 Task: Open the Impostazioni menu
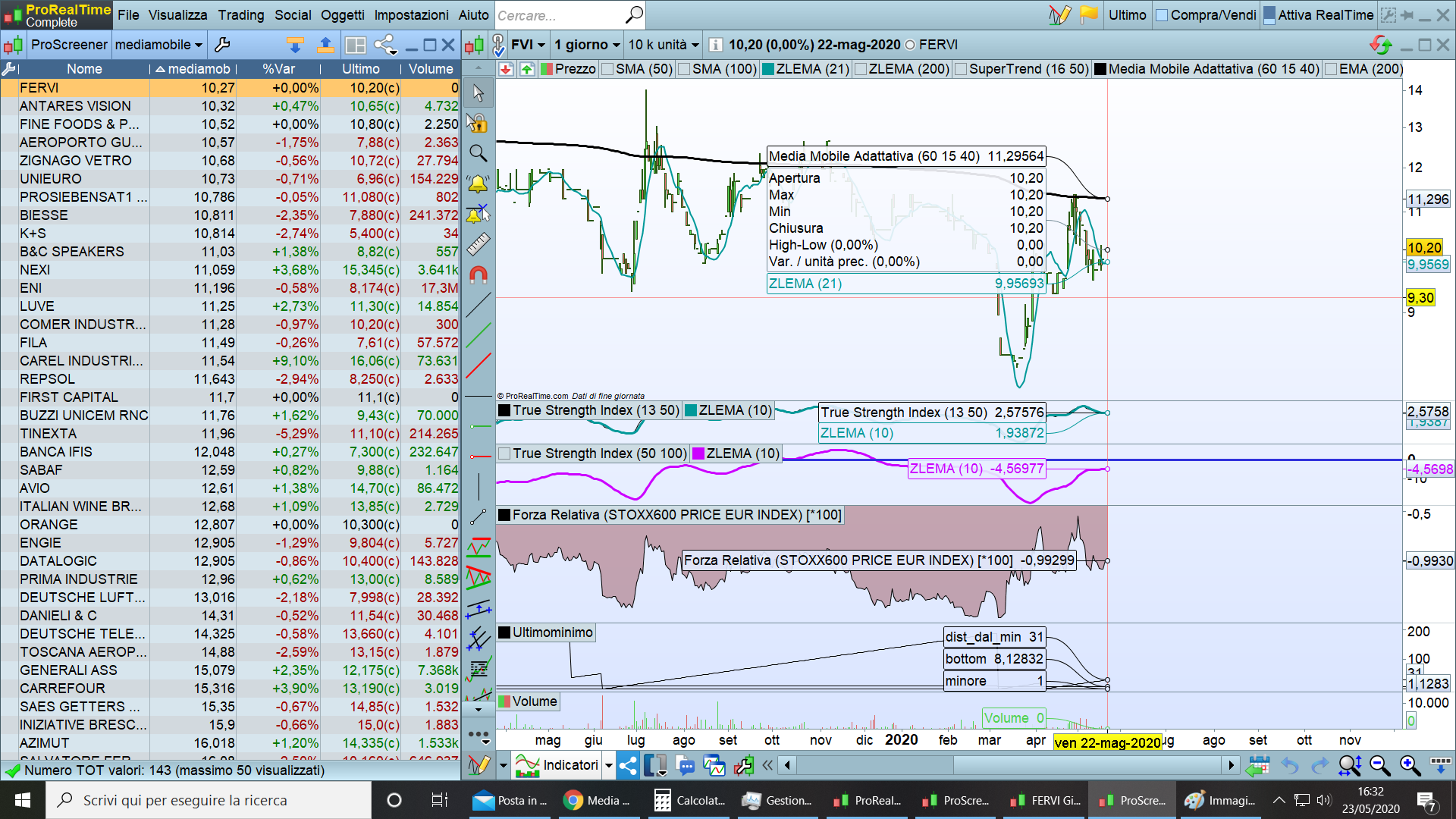pos(411,15)
